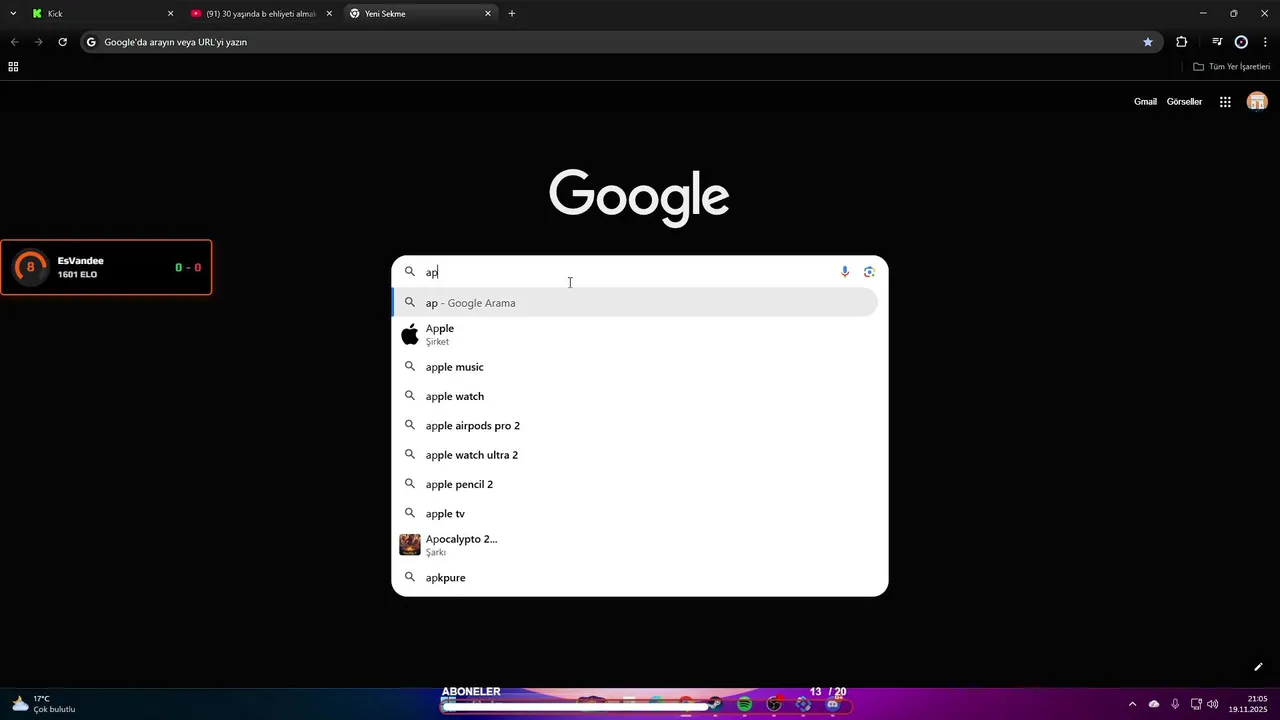Open the Google account avatar menu
The image size is (1280, 720).
(x=1257, y=101)
